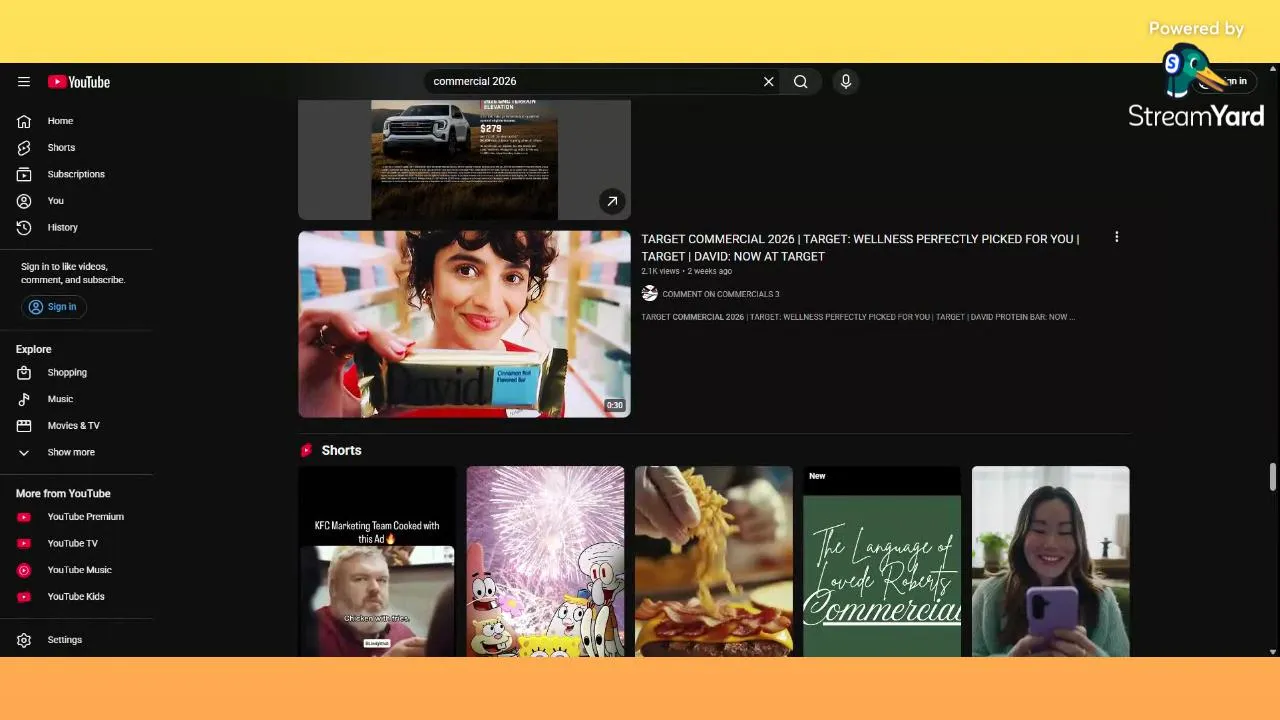Screen dimensions: 1280x720
Task: Click the '2.1K views • 2 weeks ago' text
Action: [686, 271]
